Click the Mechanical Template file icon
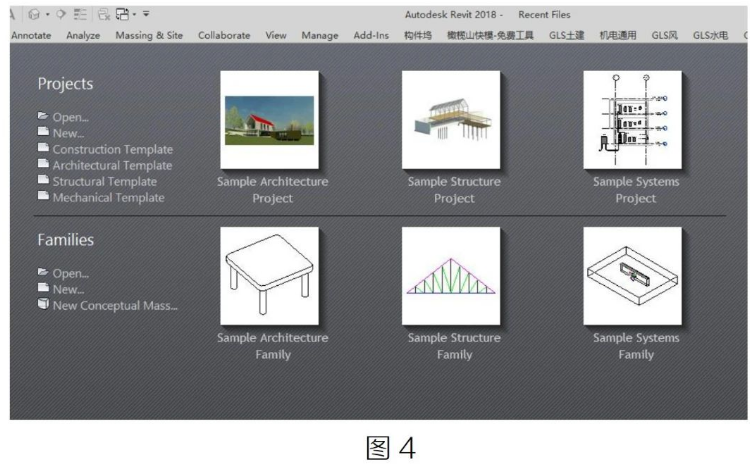 click(x=44, y=195)
